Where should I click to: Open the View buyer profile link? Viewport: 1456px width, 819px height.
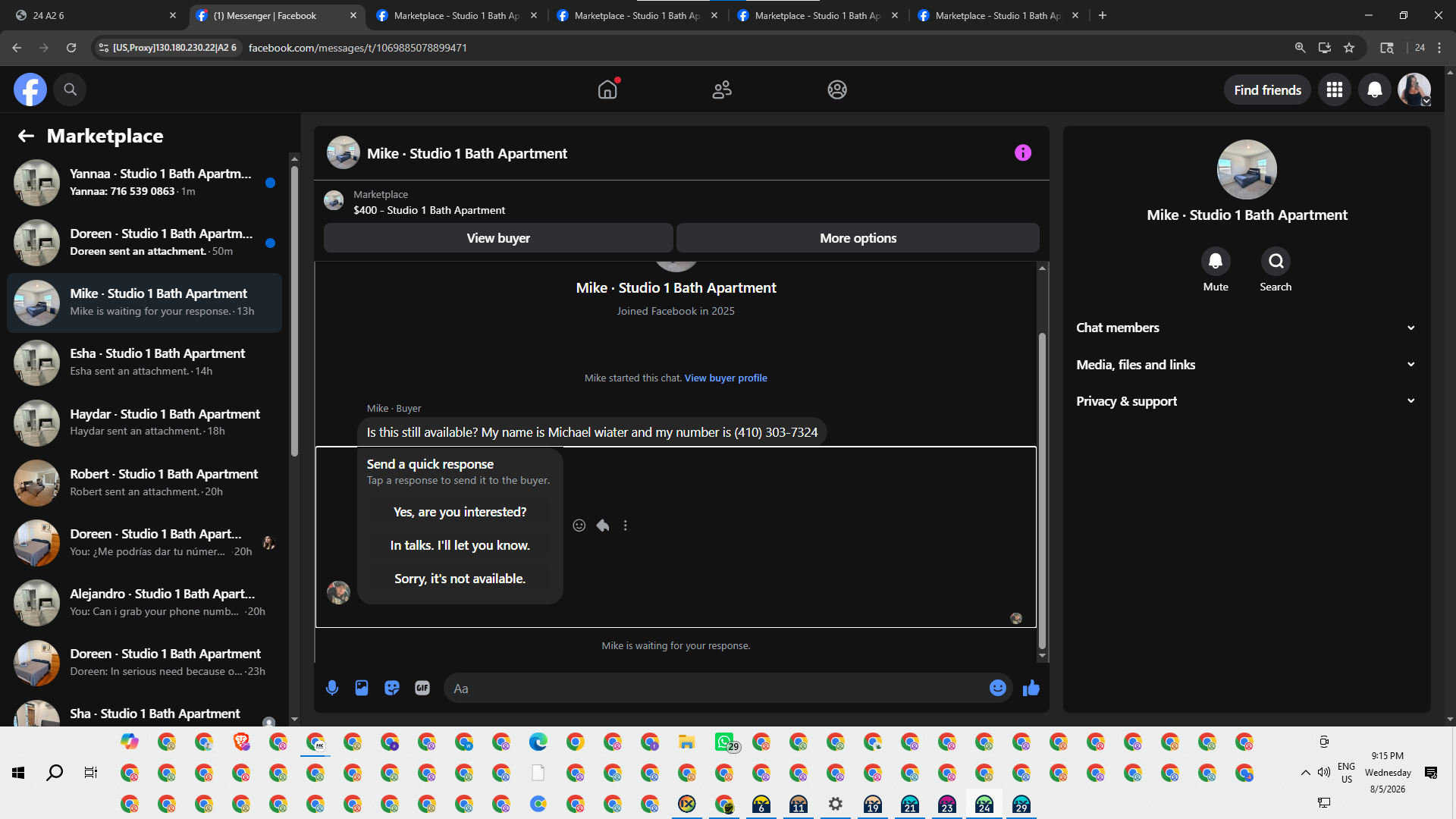726,378
